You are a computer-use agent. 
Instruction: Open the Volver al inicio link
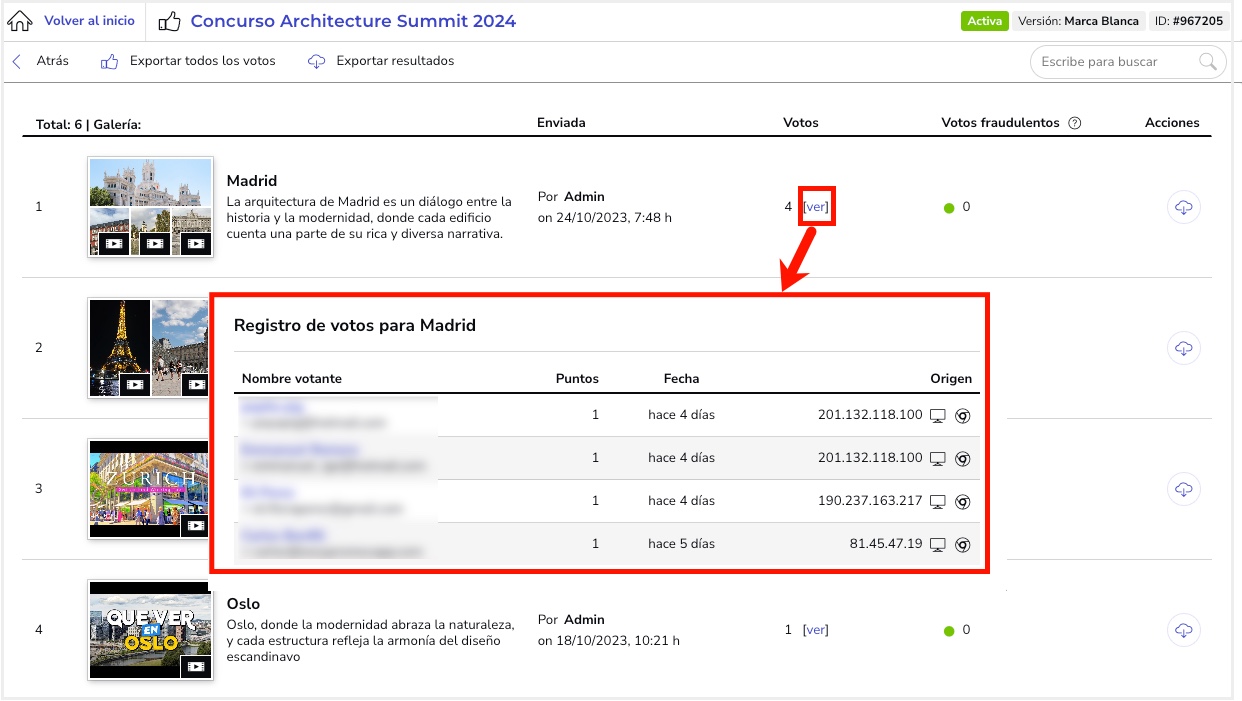(89, 21)
